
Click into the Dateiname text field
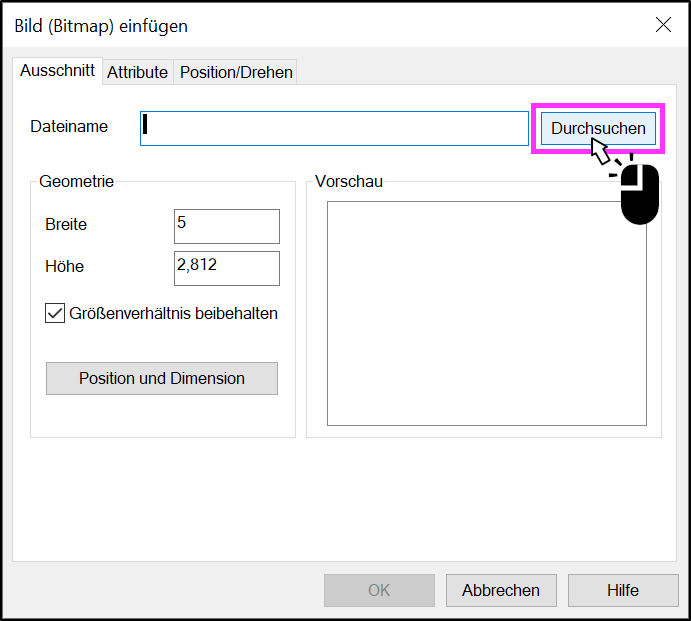coord(334,128)
